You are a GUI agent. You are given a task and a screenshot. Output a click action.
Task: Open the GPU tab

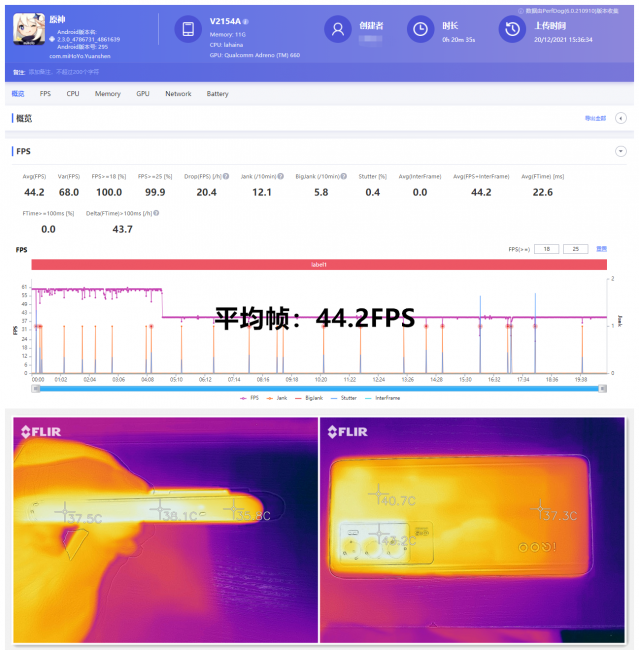143,94
